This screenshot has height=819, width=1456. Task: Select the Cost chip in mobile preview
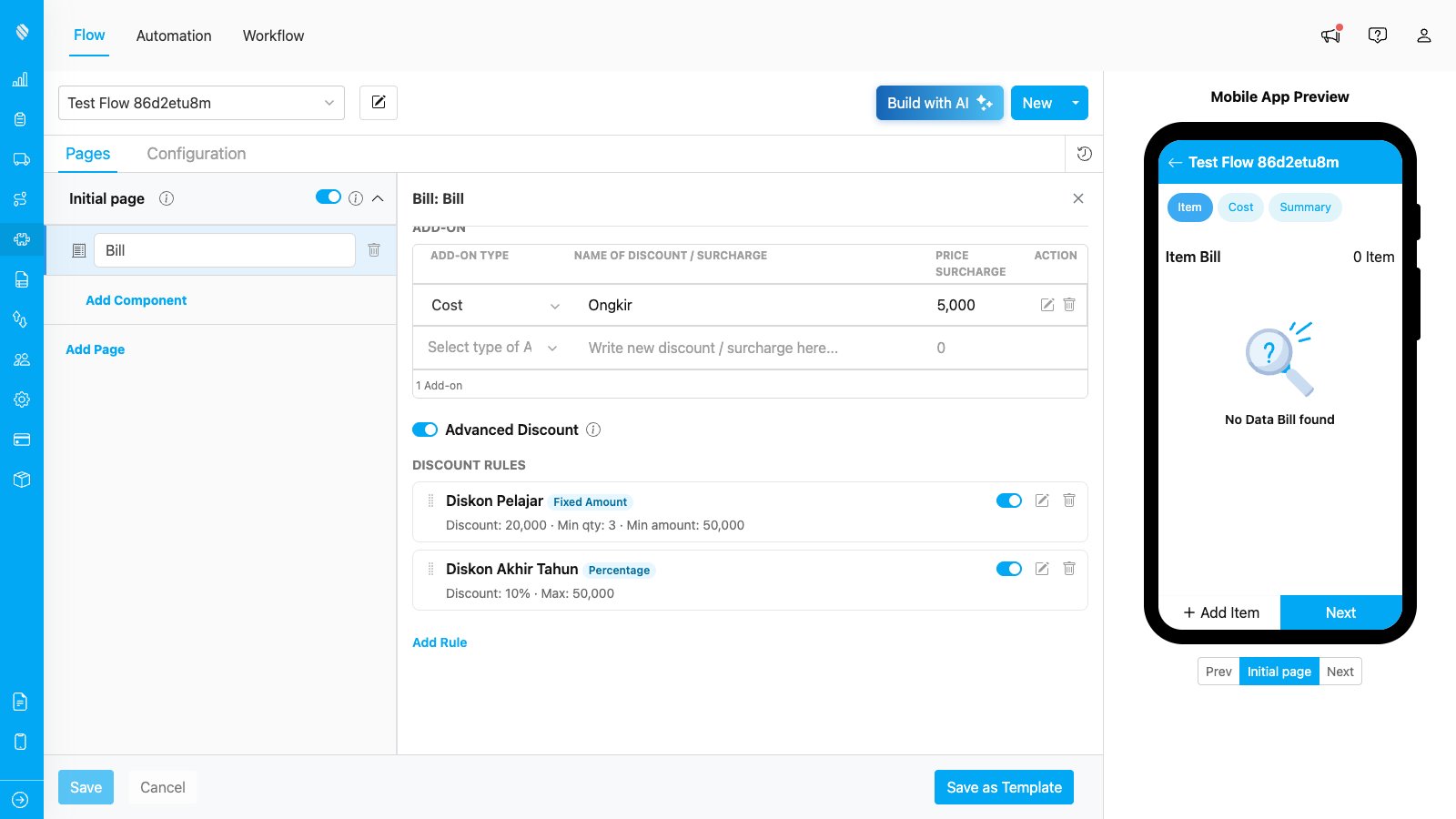[1240, 207]
